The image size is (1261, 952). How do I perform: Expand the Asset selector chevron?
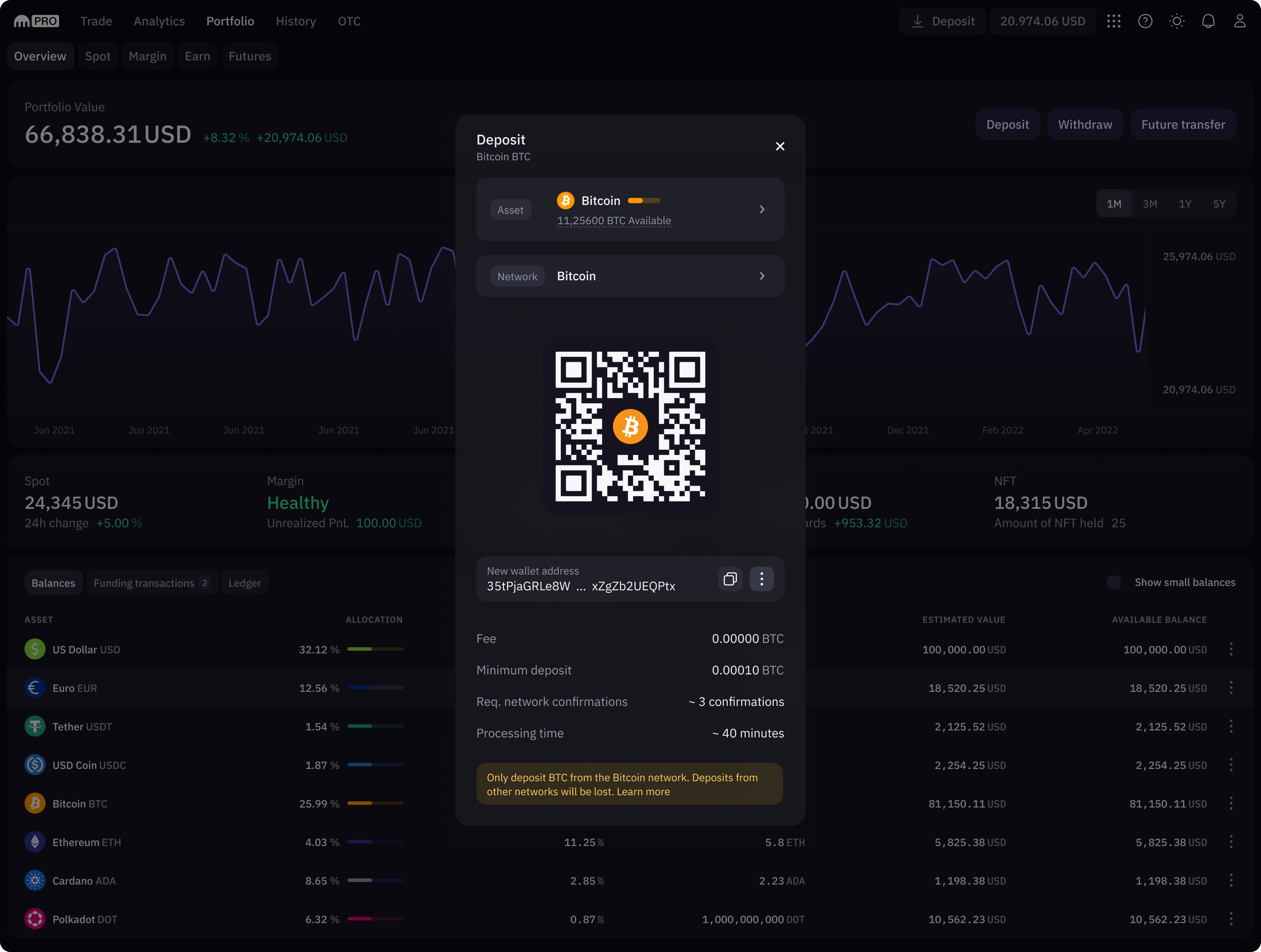point(762,210)
